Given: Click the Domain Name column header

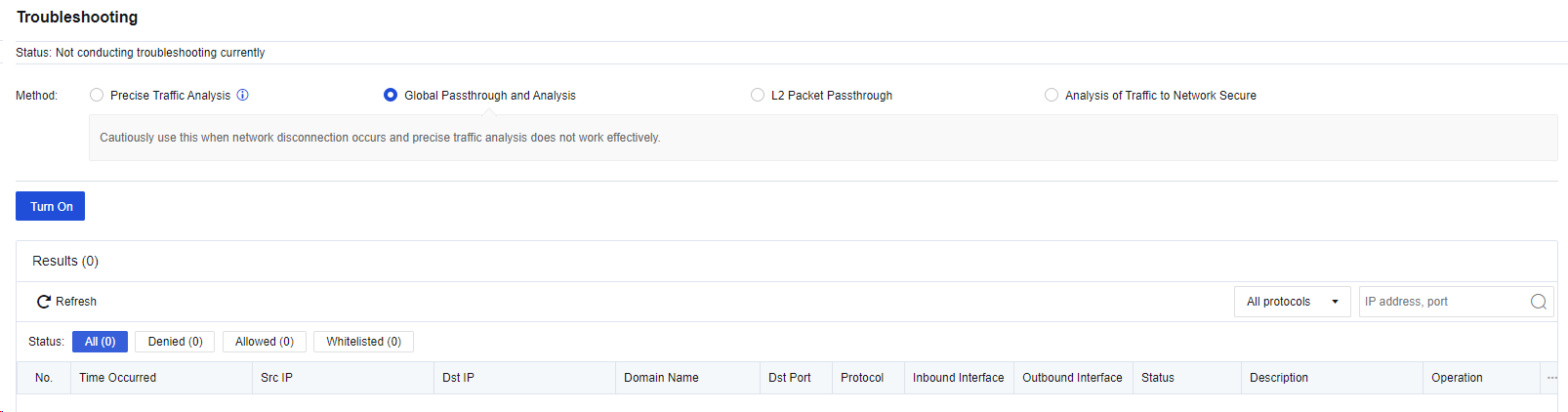Looking at the screenshot, I should tap(661, 378).
